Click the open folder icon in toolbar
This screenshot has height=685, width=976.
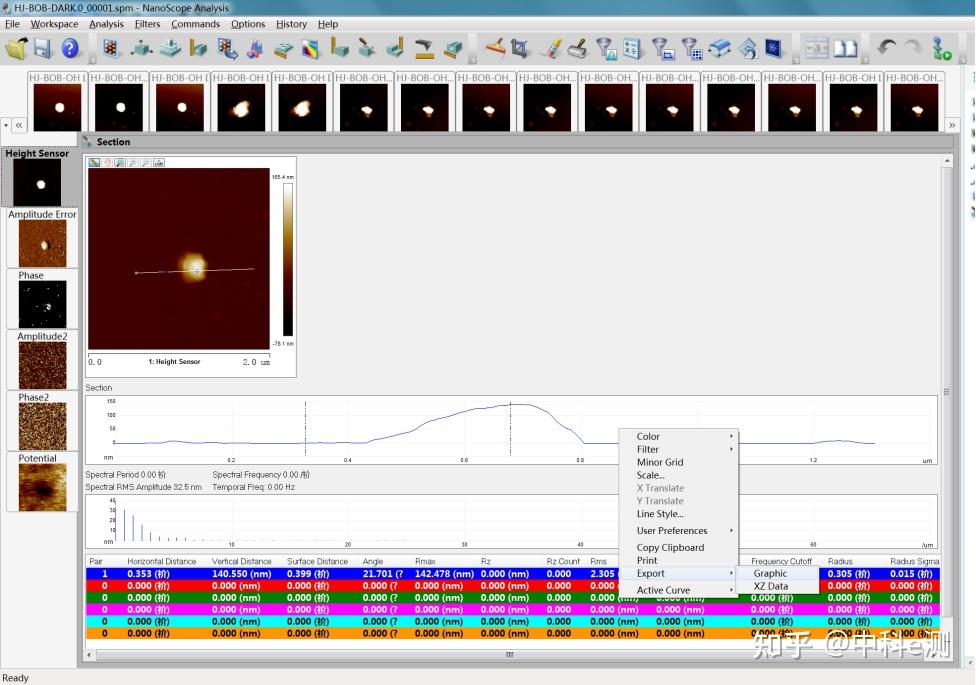[x=16, y=48]
